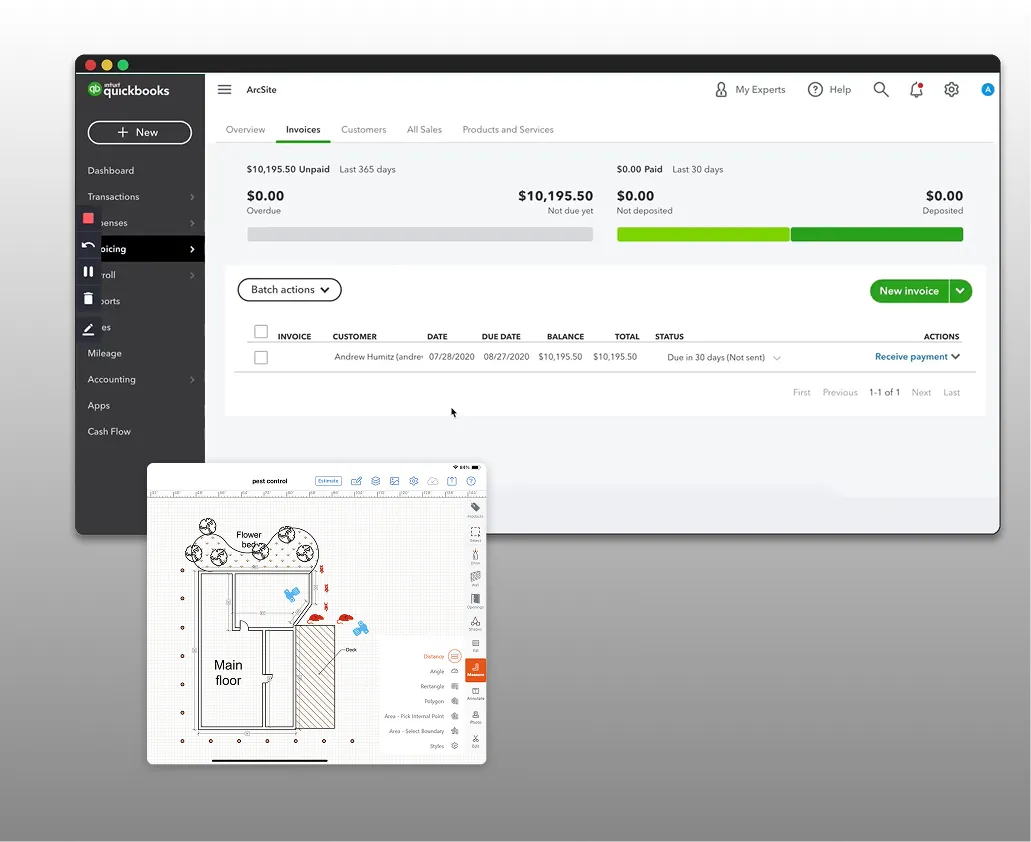
Task: Stop recording with the red square button
Action: (x=88, y=218)
